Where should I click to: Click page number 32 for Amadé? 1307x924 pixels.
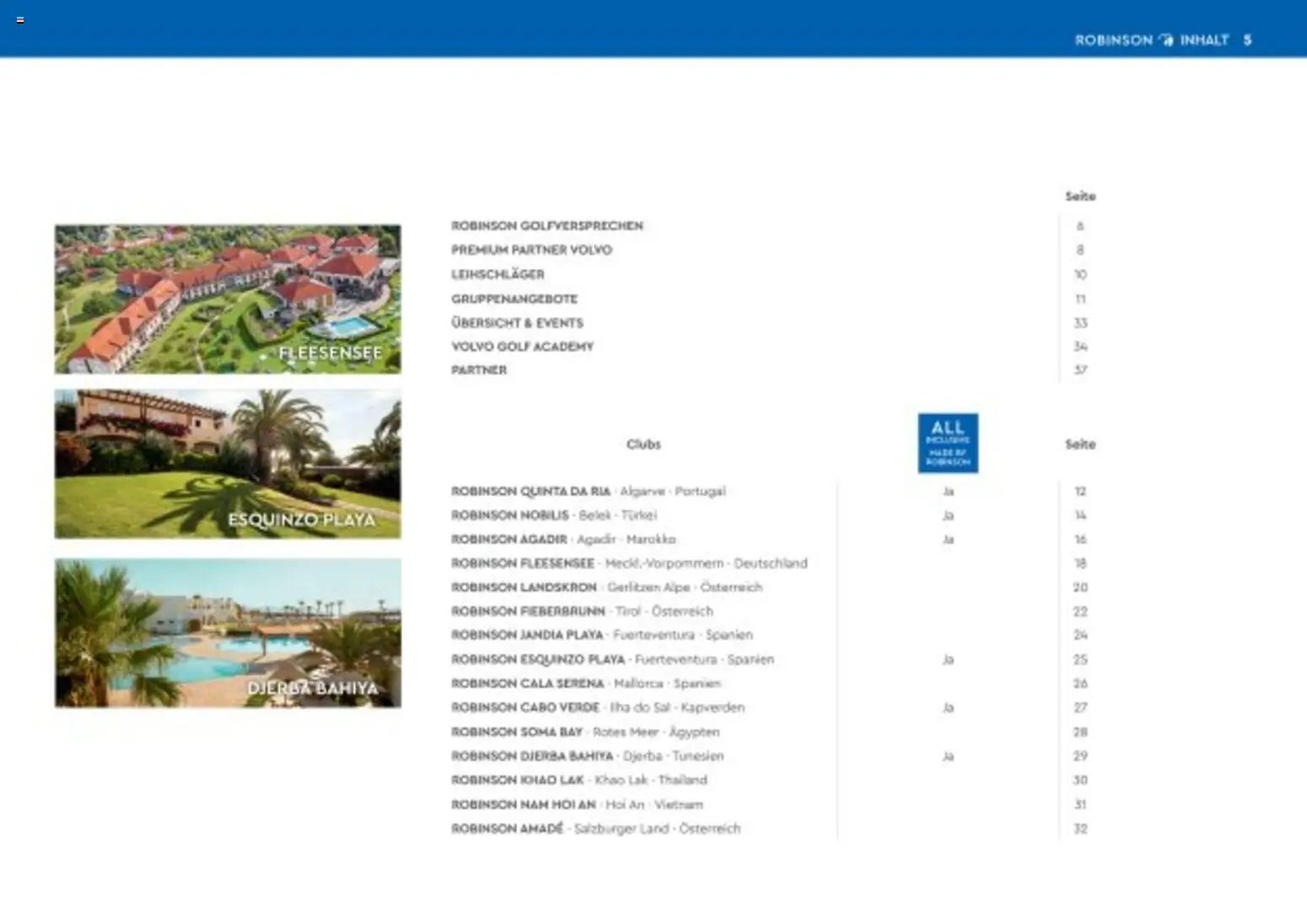click(x=1080, y=829)
